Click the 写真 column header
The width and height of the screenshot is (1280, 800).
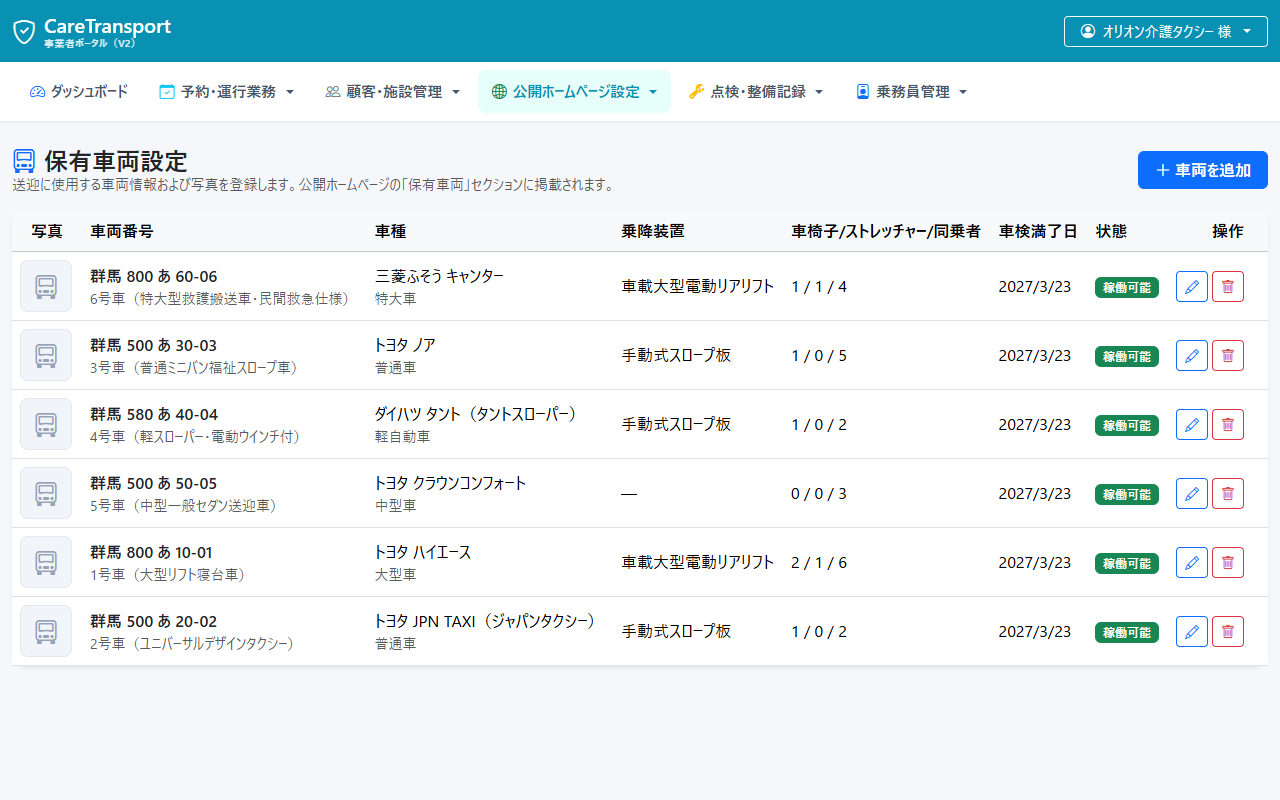tap(47, 231)
